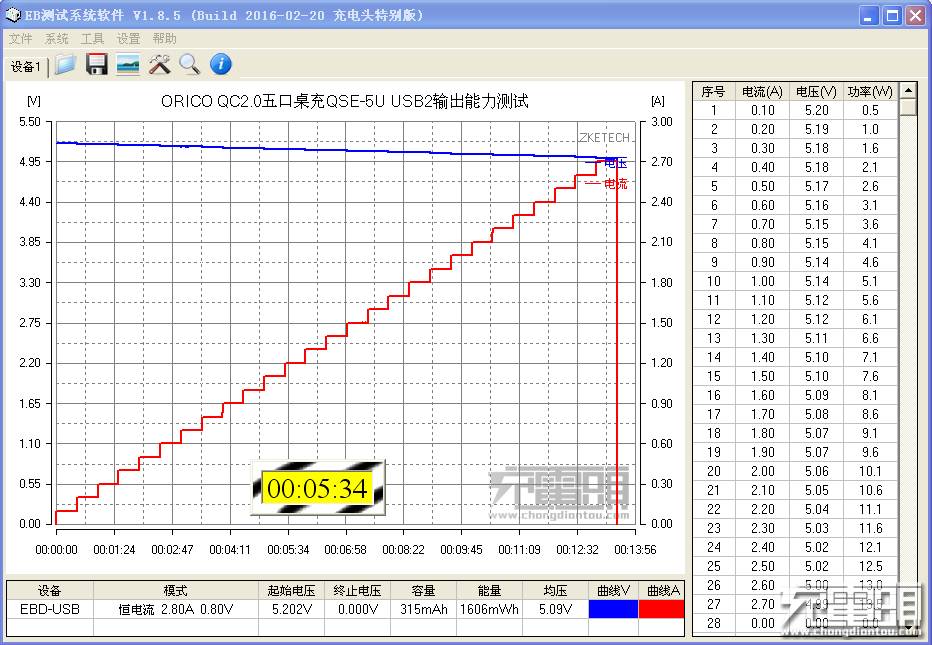The height and width of the screenshot is (645, 932).
Task: Click the 5.20 voltage cell in row 1
Action: tap(816, 110)
